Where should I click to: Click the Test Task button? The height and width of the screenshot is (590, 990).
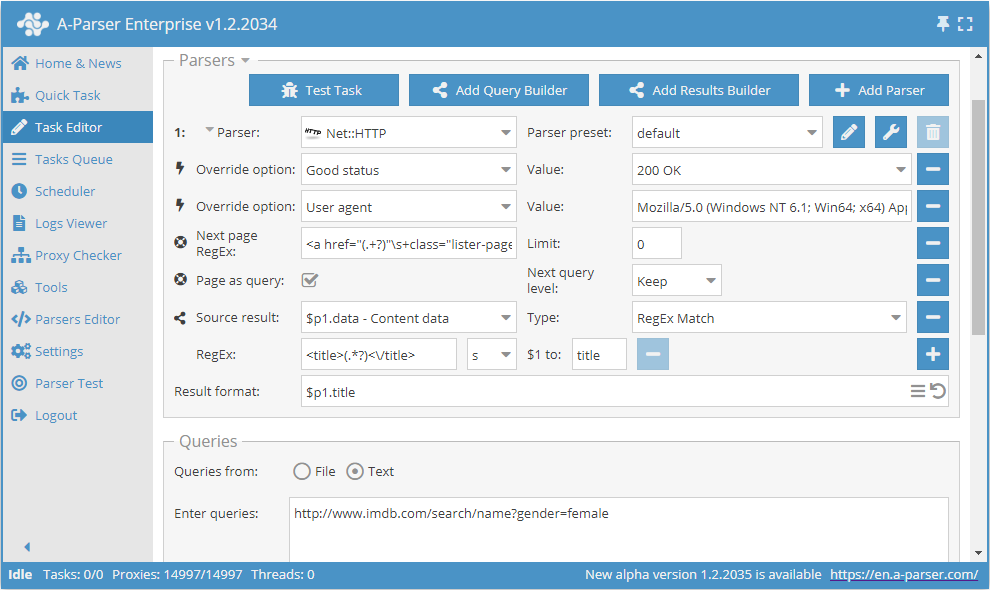323,90
